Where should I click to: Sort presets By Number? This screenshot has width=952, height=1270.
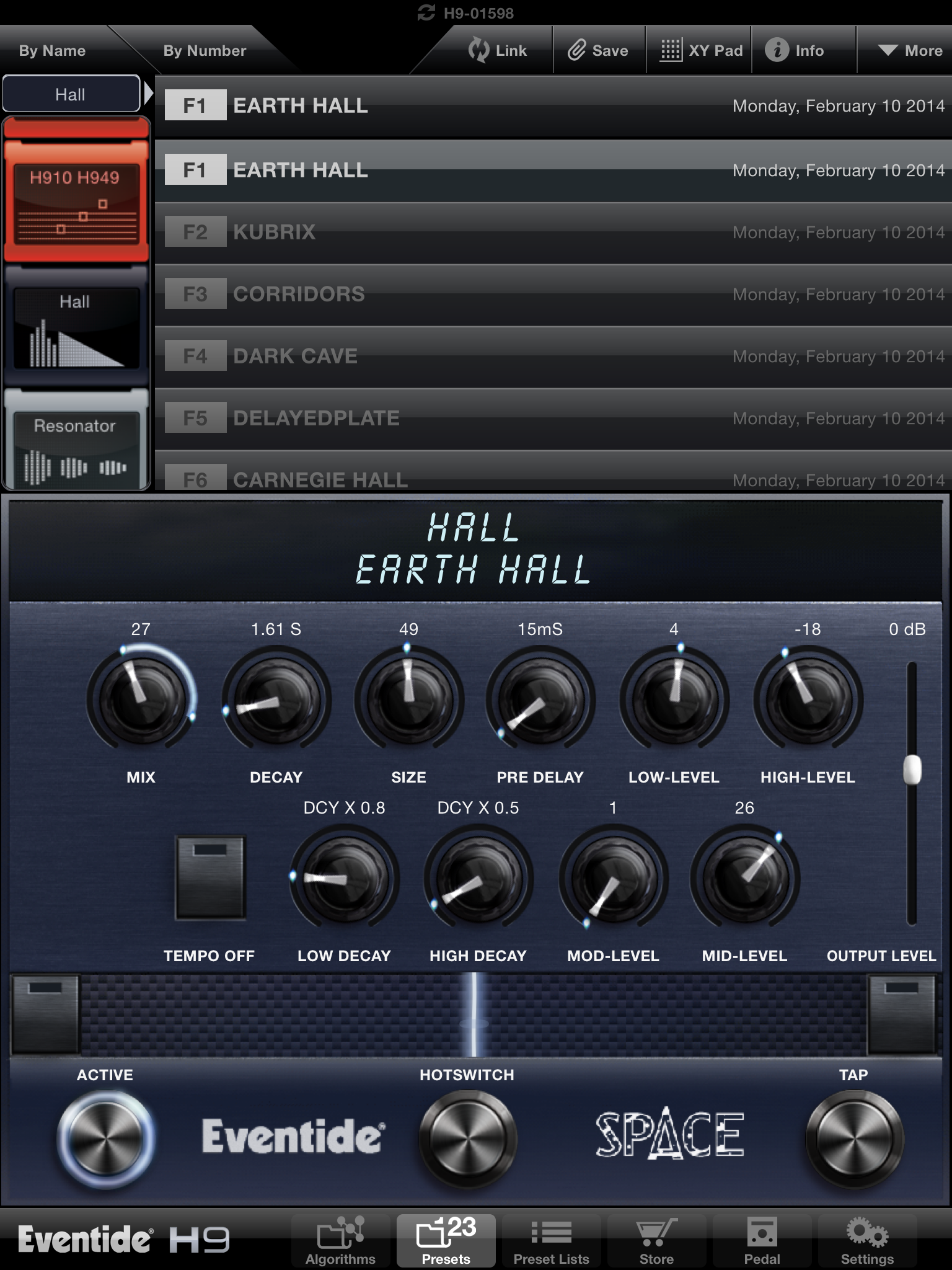pos(205,50)
